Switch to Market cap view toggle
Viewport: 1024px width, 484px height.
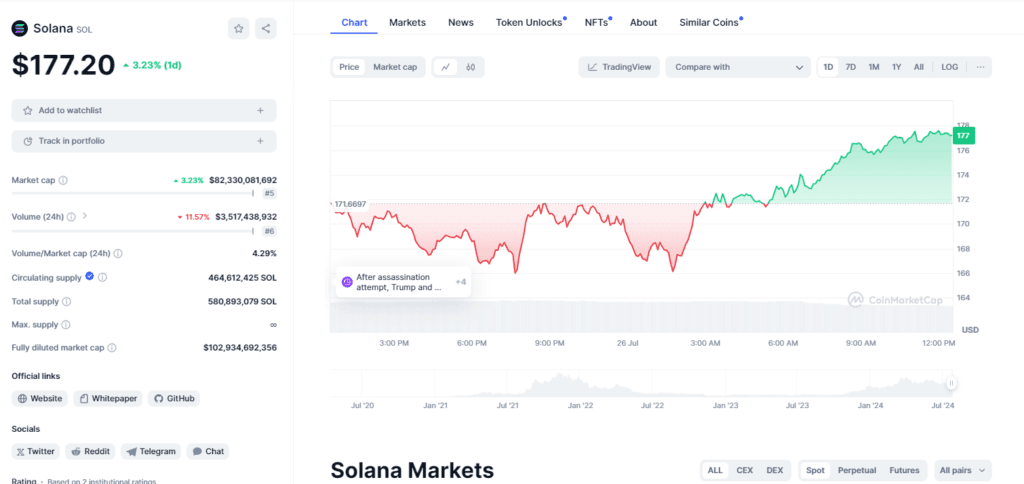395,67
